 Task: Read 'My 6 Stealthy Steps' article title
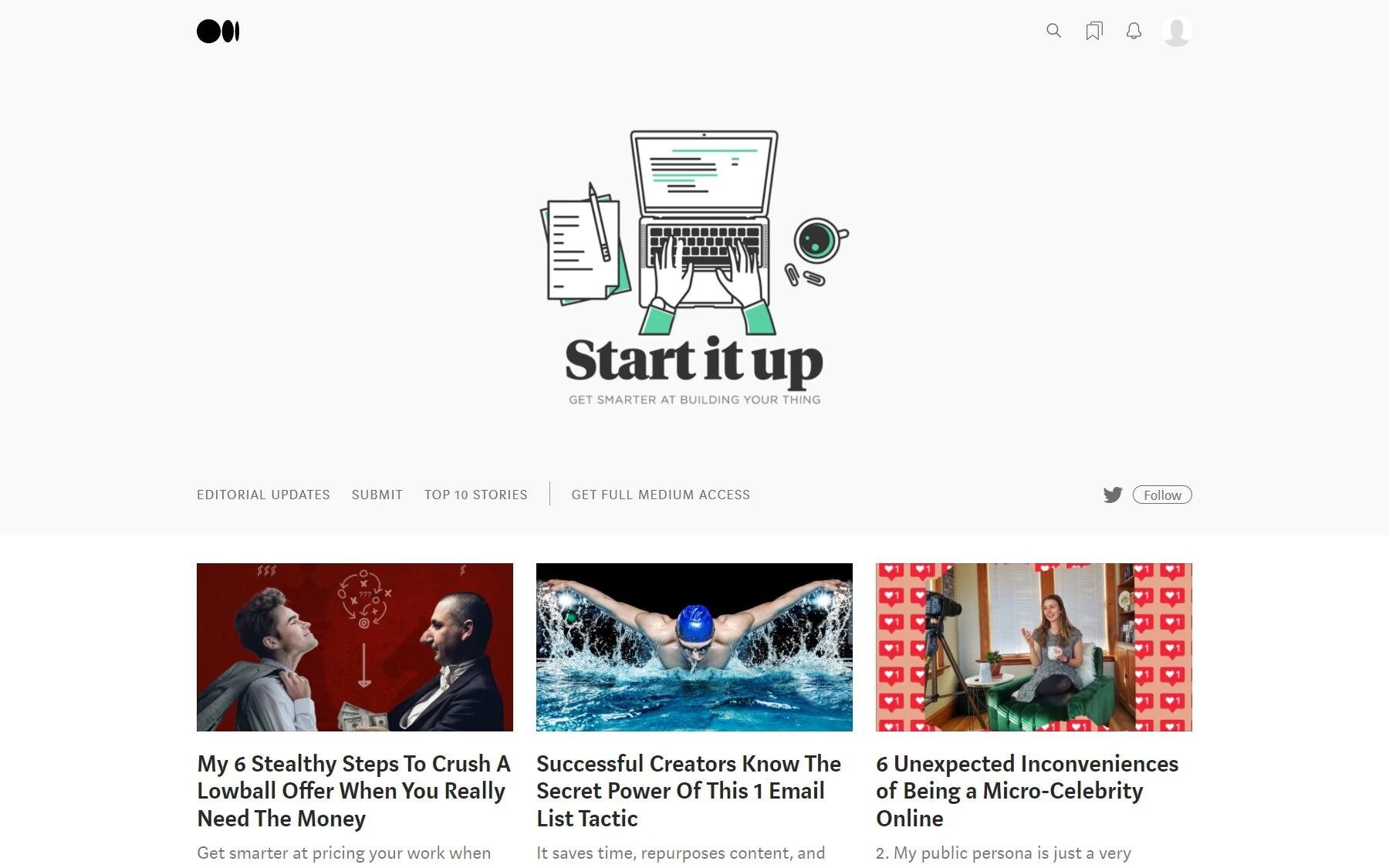coord(354,791)
